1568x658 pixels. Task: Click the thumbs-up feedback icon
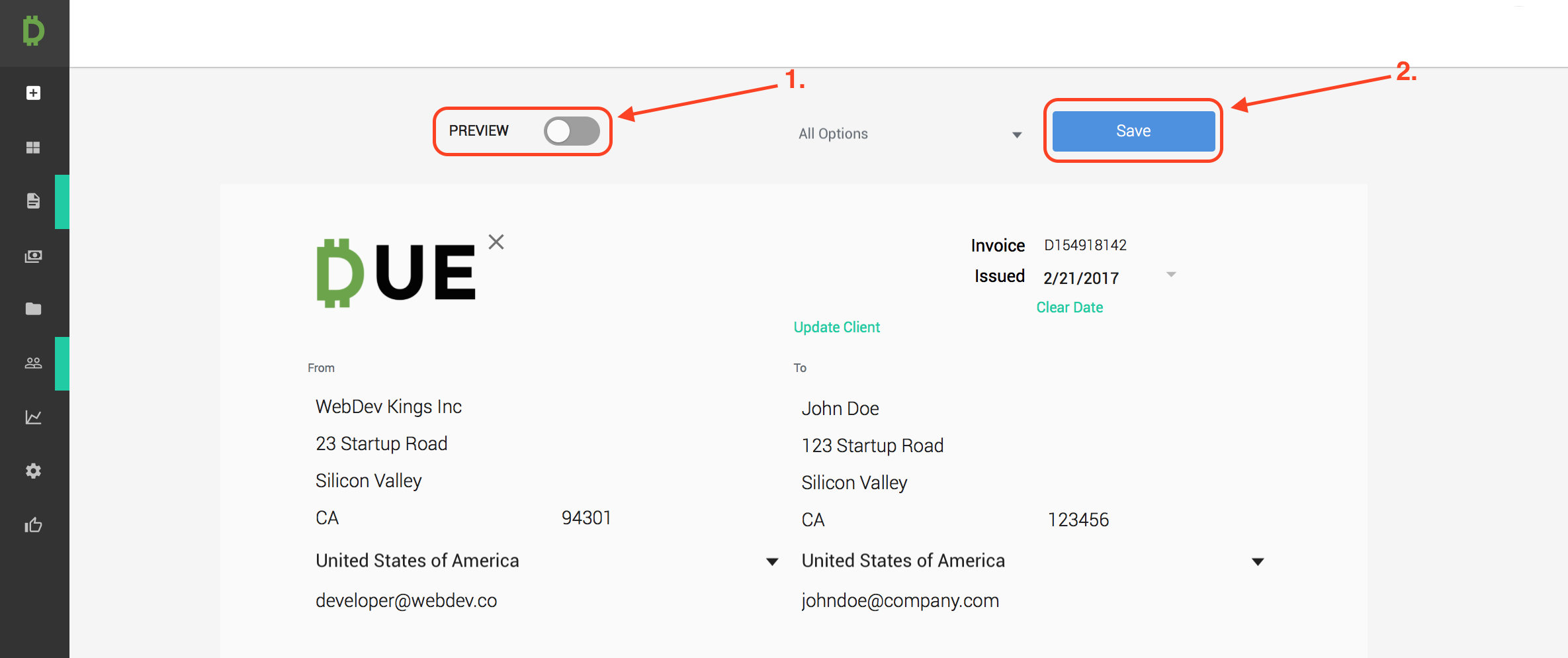[x=33, y=525]
